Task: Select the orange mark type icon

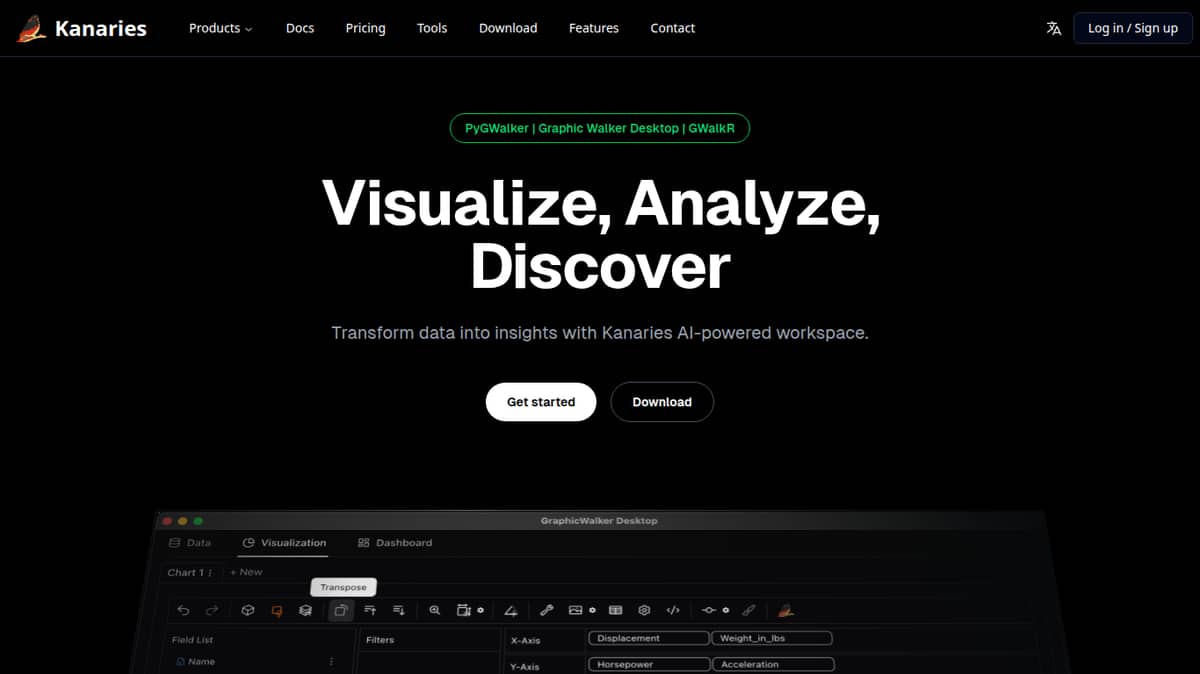Action: [277, 610]
